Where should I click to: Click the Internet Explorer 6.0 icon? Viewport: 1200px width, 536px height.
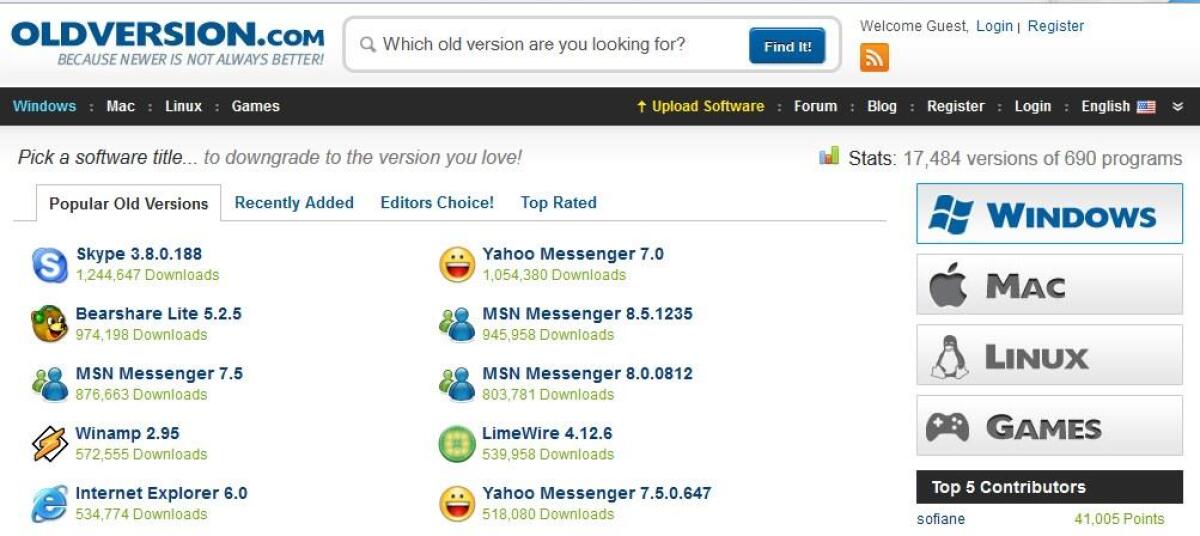pyautogui.click(x=49, y=504)
